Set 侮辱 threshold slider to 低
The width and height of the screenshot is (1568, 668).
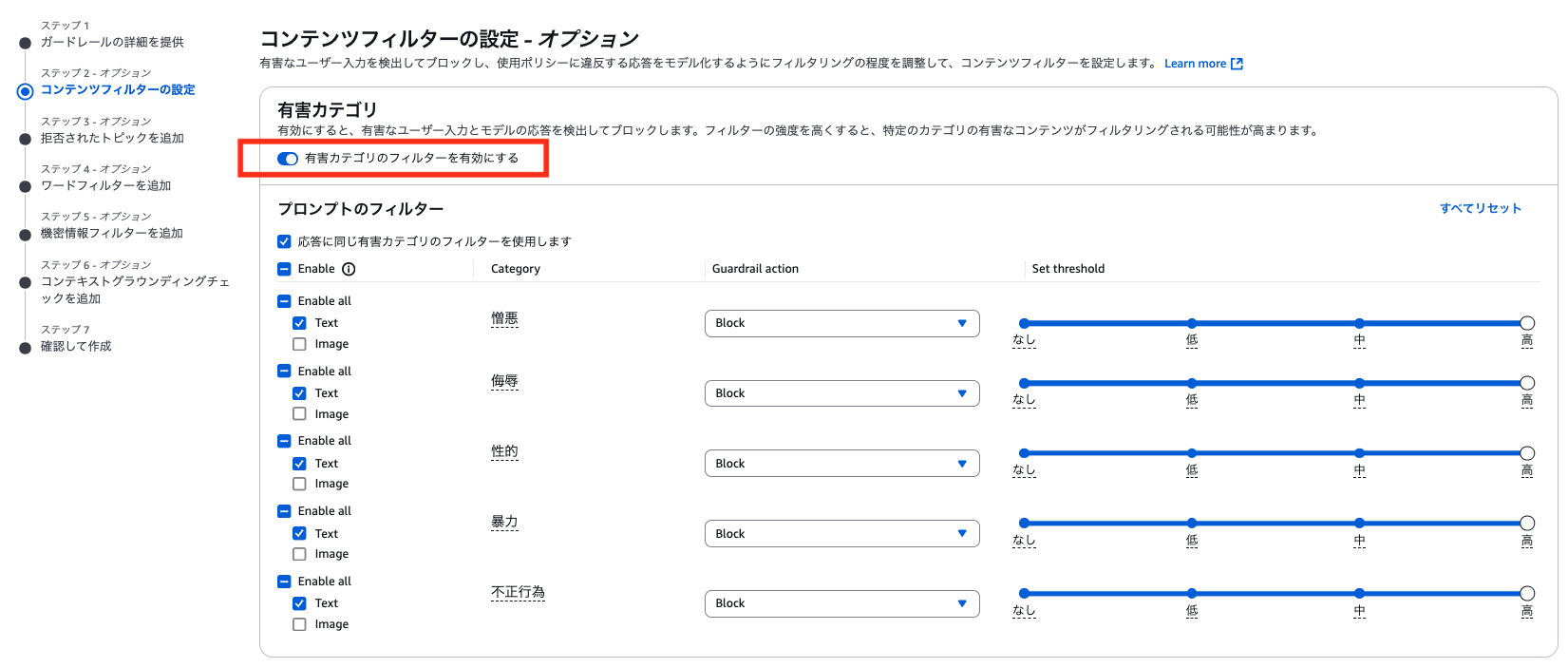(x=1192, y=383)
